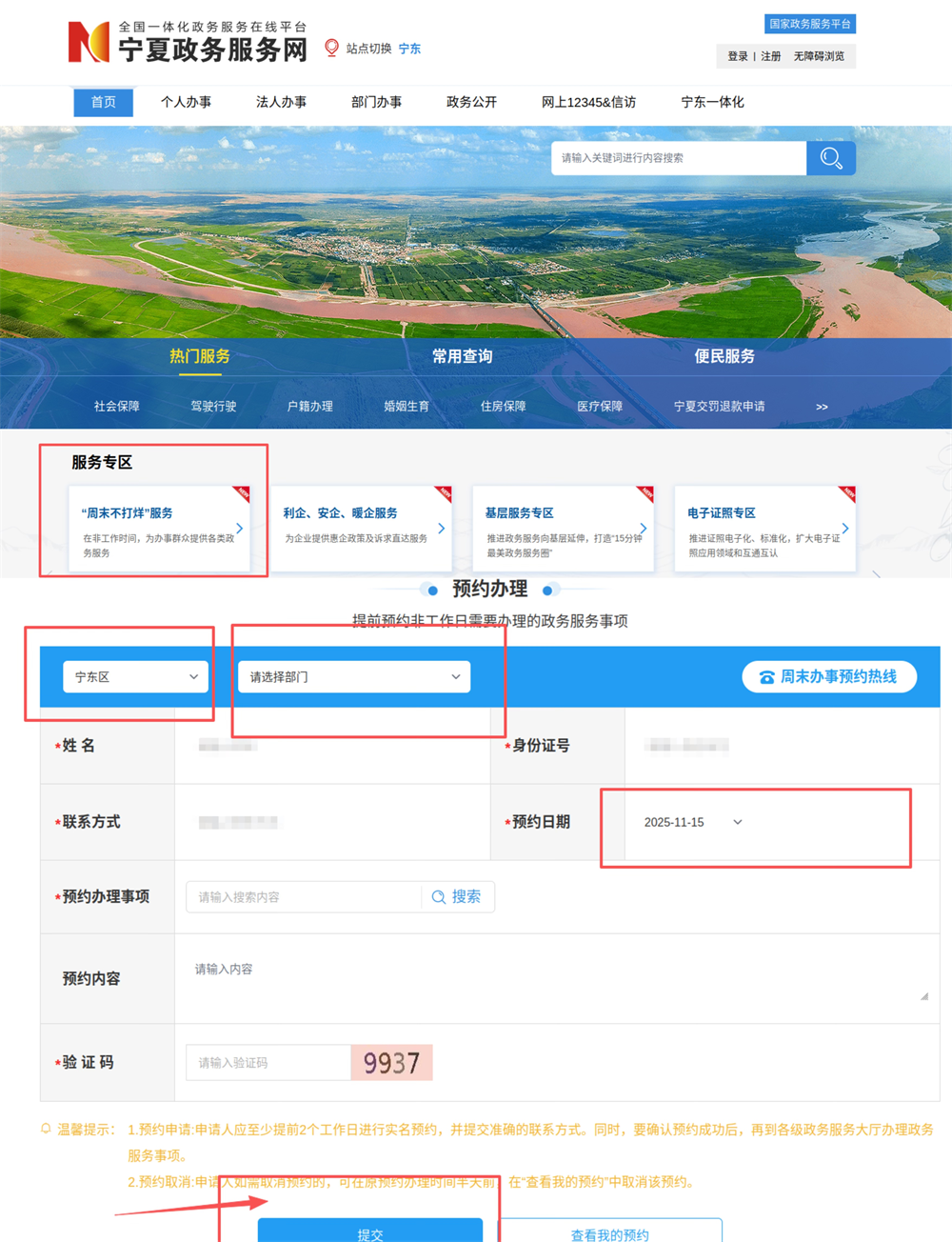Screen dimensions: 952x1242
Task: Expand the 请选择部门 department dropdown
Action: tap(353, 676)
